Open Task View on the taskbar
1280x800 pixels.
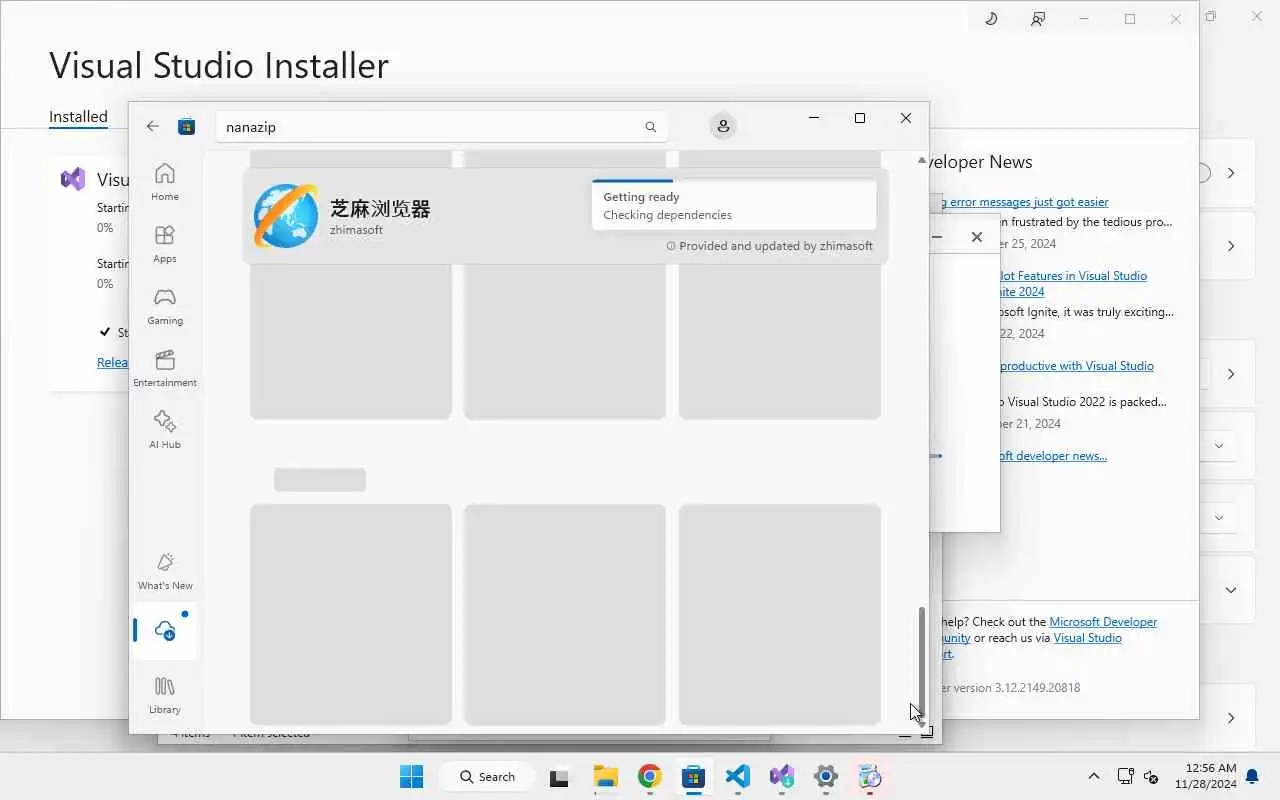560,776
